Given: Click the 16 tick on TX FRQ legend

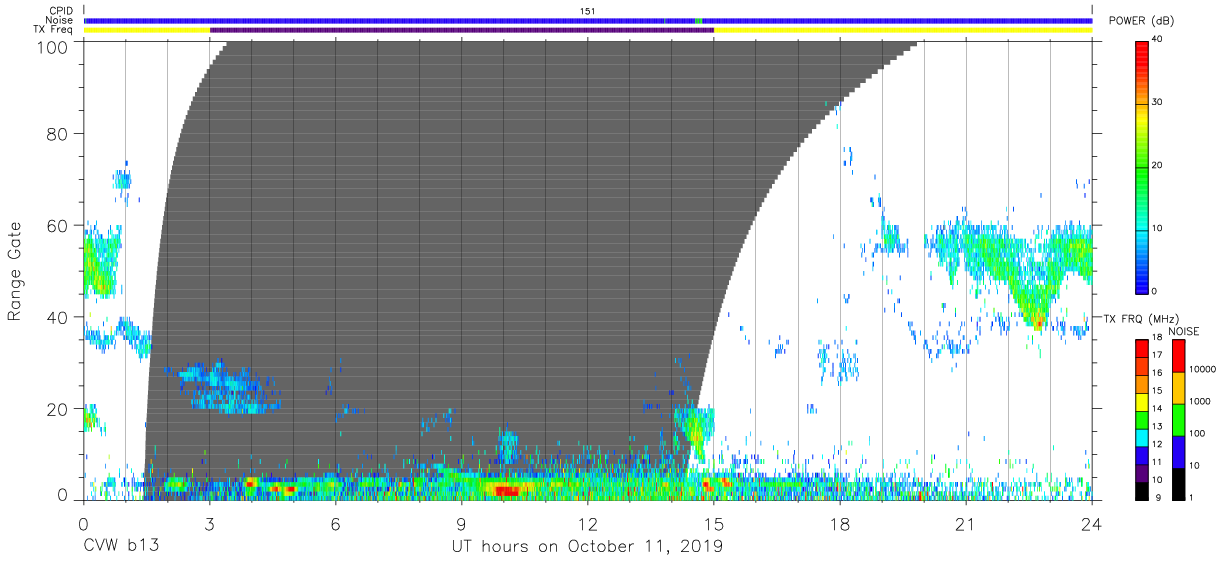Looking at the screenshot, I should pos(1157,372).
